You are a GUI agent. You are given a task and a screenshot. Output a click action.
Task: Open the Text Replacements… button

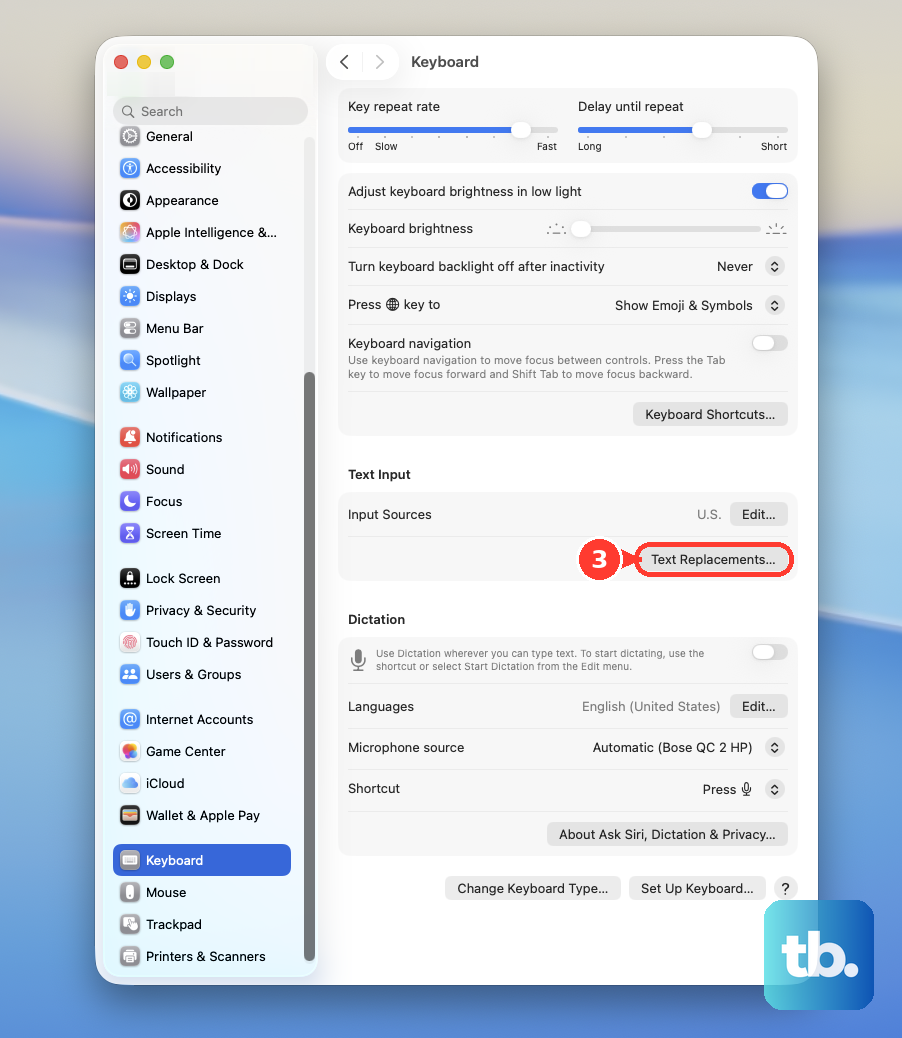pos(713,559)
